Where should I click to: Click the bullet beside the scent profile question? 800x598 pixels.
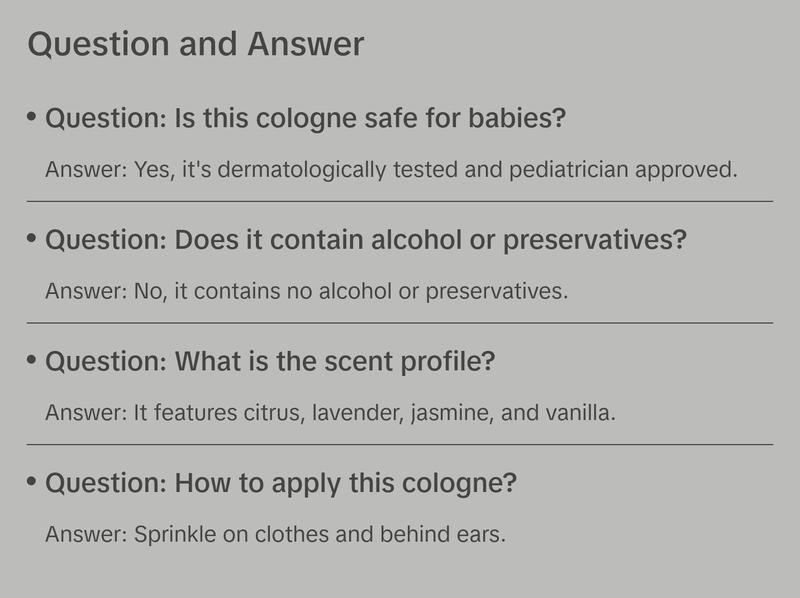coord(32,361)
